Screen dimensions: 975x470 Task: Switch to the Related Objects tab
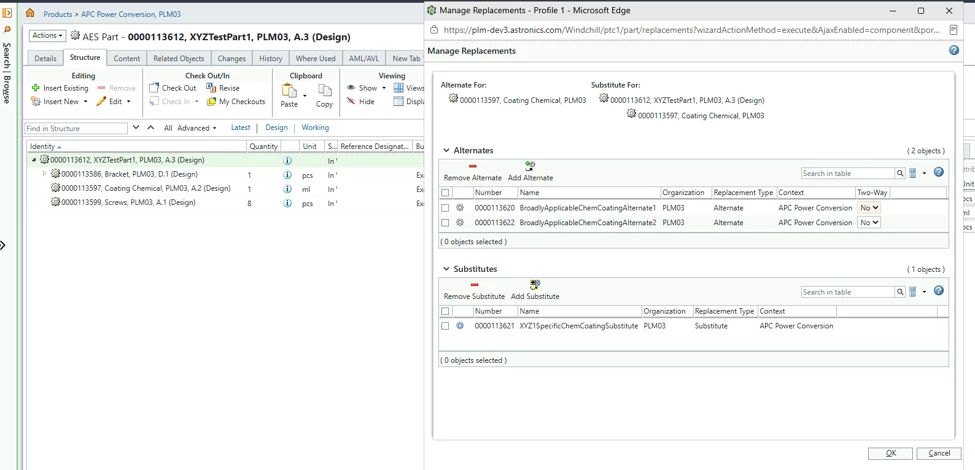point(178,58)
